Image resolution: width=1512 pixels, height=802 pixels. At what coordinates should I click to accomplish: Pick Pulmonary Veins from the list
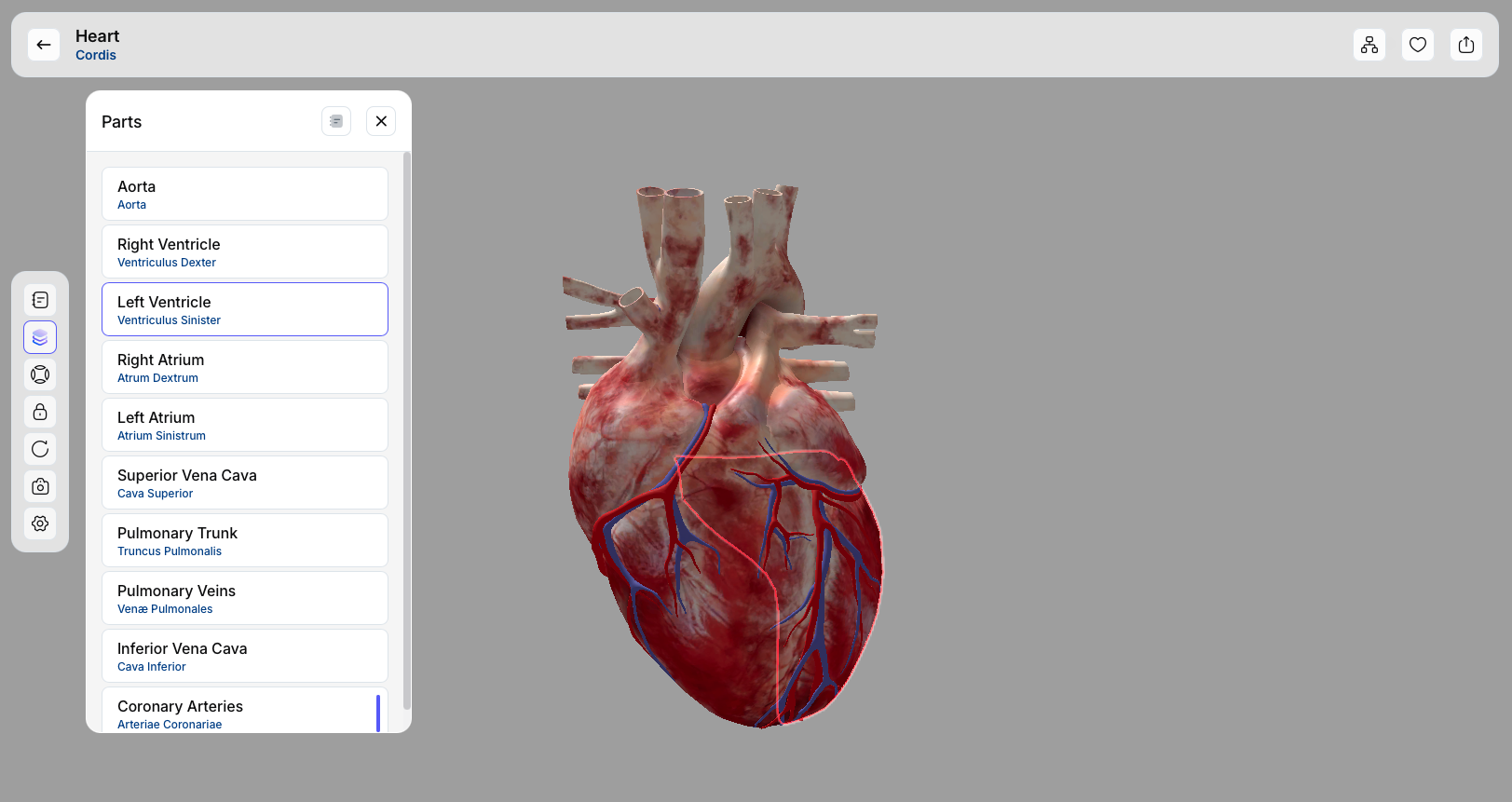point(245,598)
